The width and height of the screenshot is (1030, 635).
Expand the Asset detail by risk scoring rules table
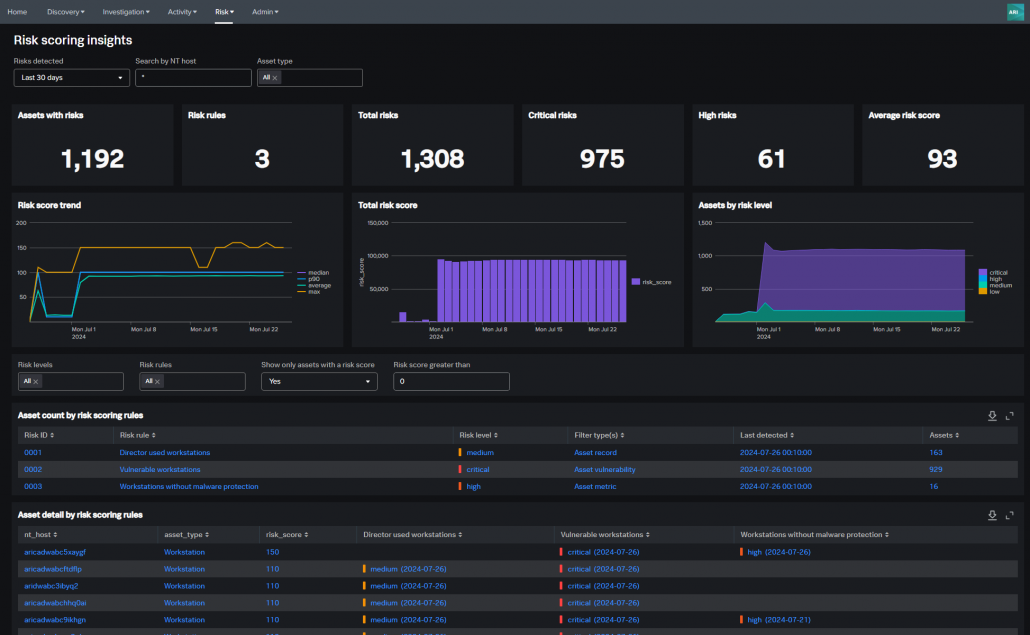pos(1009,514)
